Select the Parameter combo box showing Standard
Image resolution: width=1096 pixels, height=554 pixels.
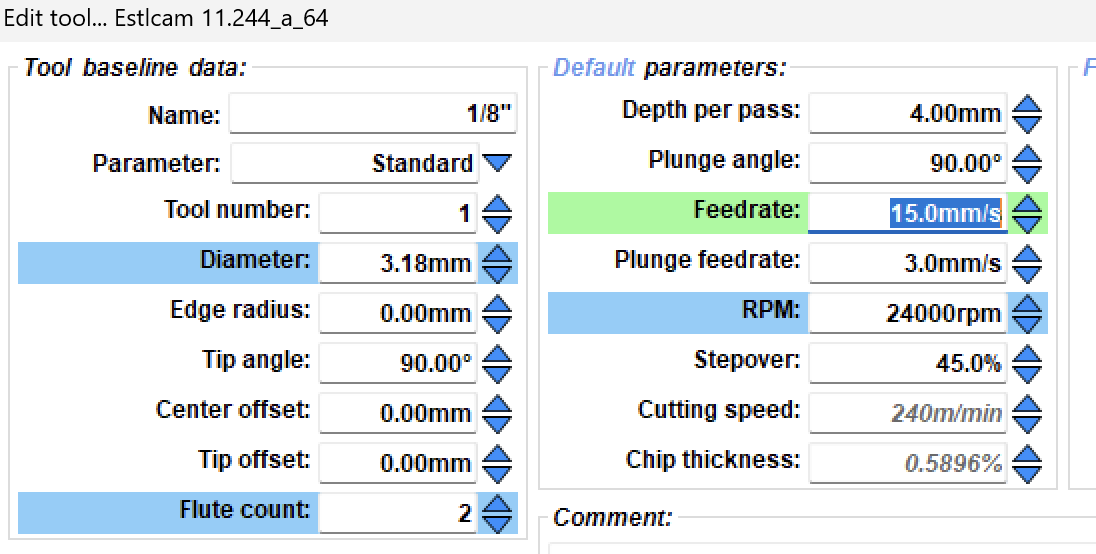tap(355, 163)
